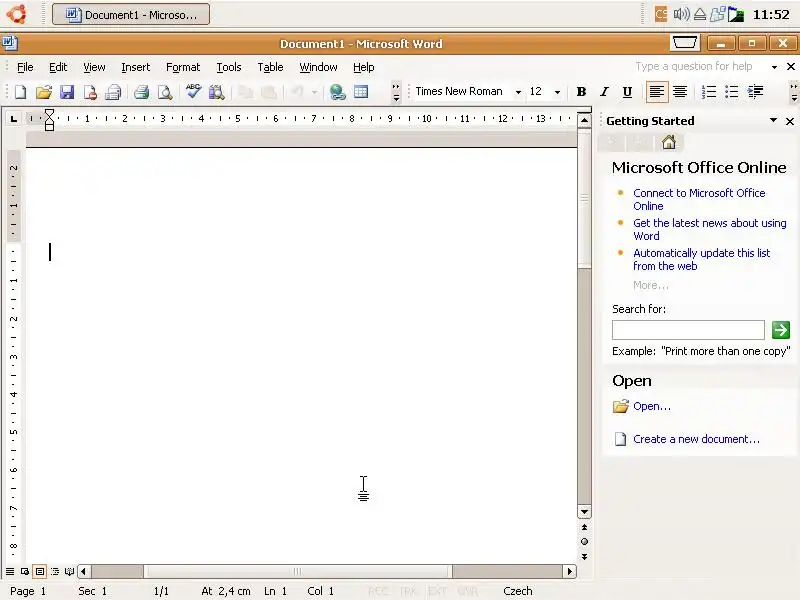Click Select Browse Object circle button
This screenshot has height=600, width=800.
(x=584, y=542)
